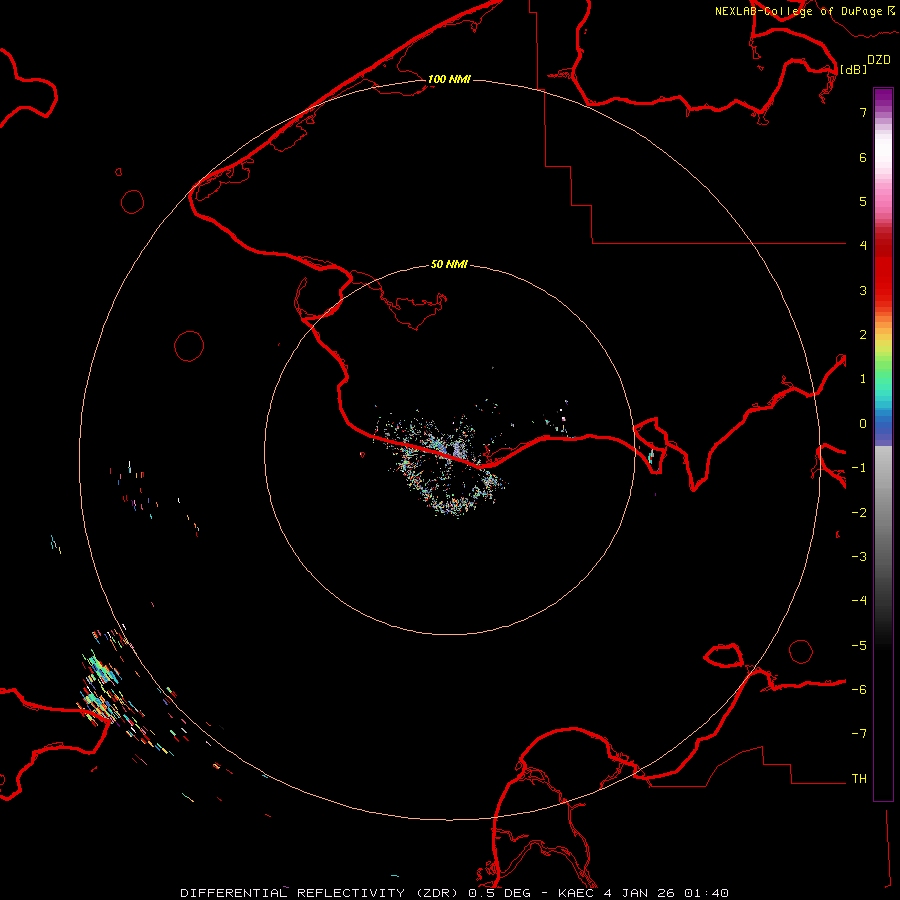This screenshot has width=900, height=900.
Task: Click the red circle outline in the lower right
Action: tap(801, 652)
